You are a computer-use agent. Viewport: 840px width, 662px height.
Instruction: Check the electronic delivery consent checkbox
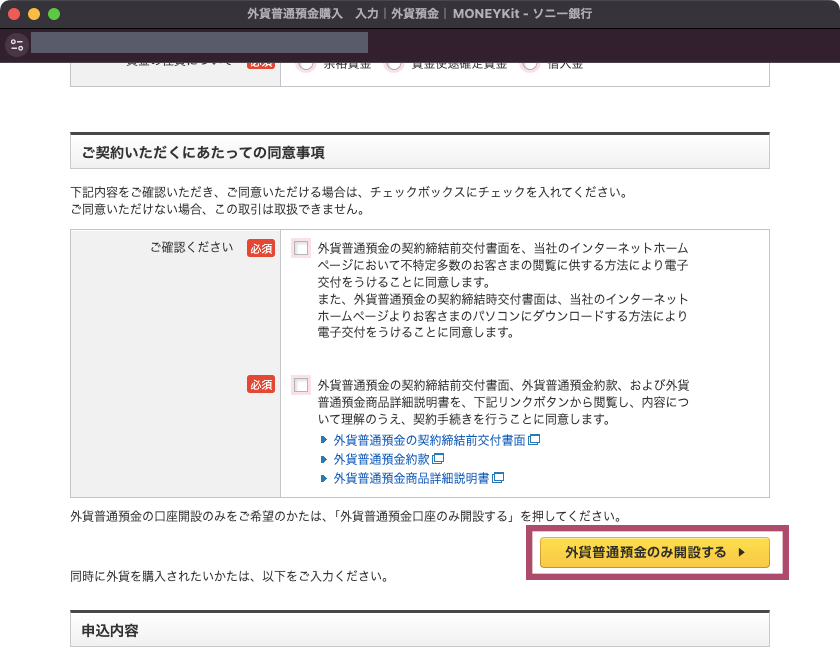pyautogui.click(x=301, y=248)
